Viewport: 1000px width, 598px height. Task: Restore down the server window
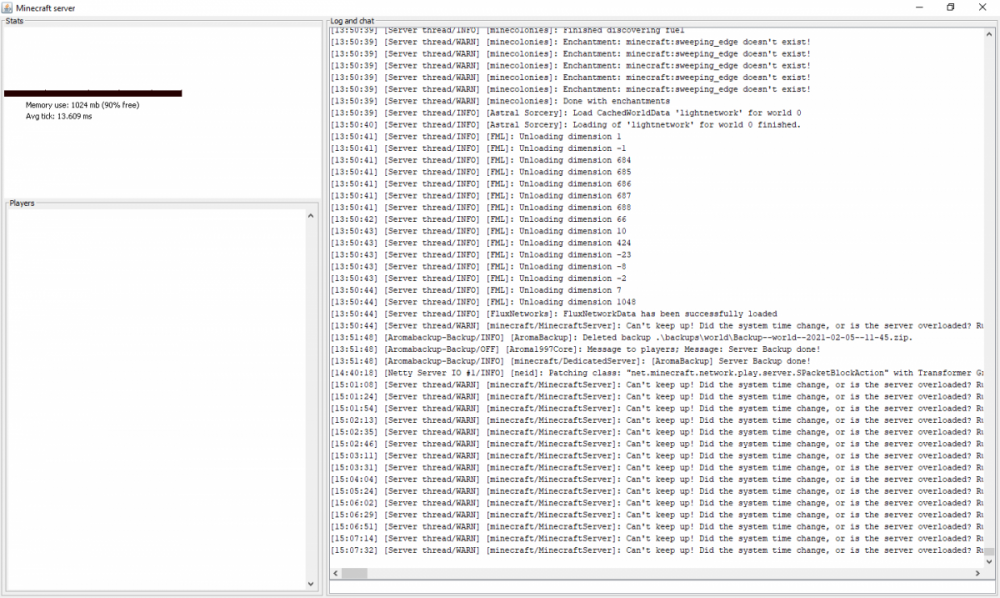950,7
